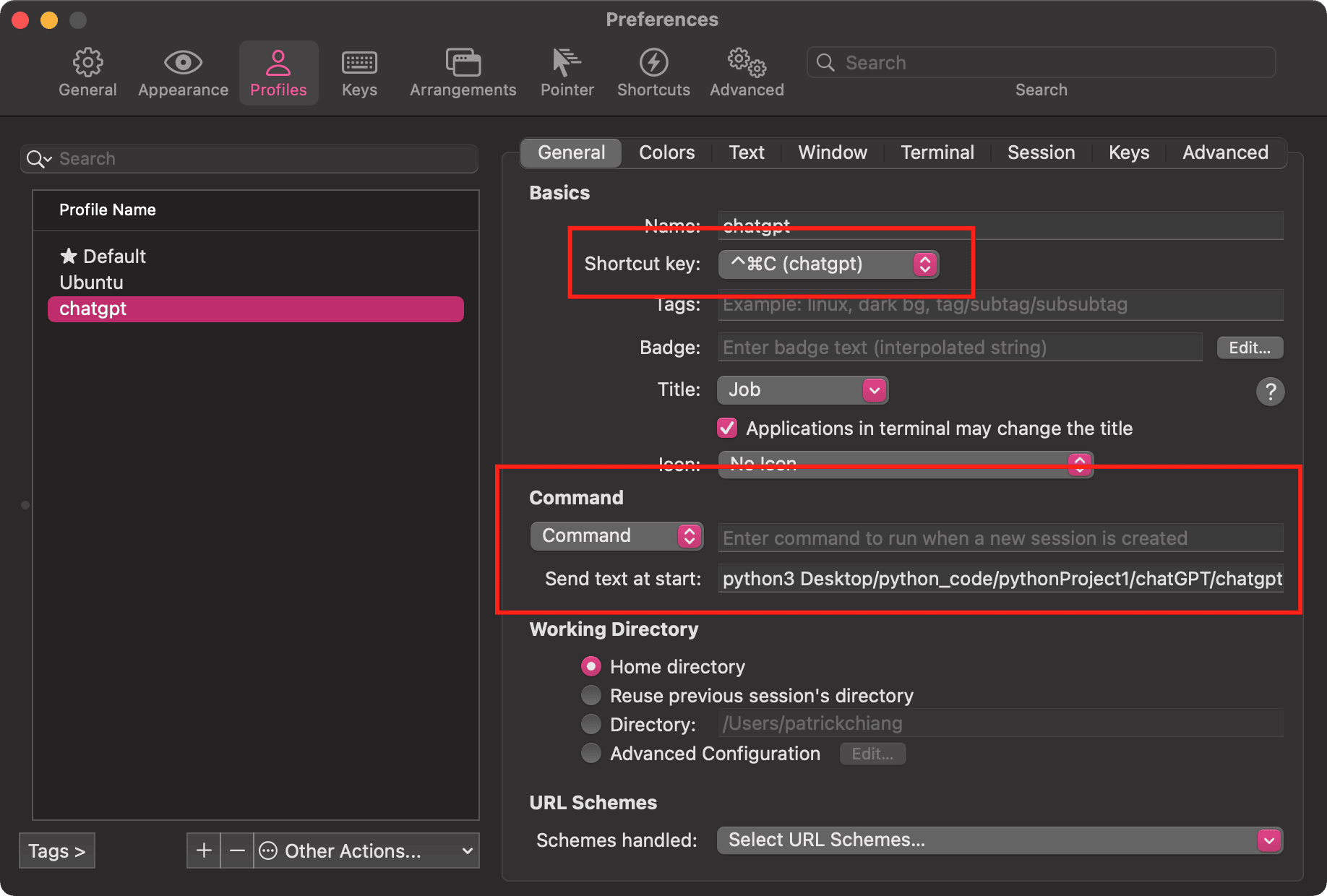
Task: Switch to the Session tab
Action: [x=1041, y=152]
